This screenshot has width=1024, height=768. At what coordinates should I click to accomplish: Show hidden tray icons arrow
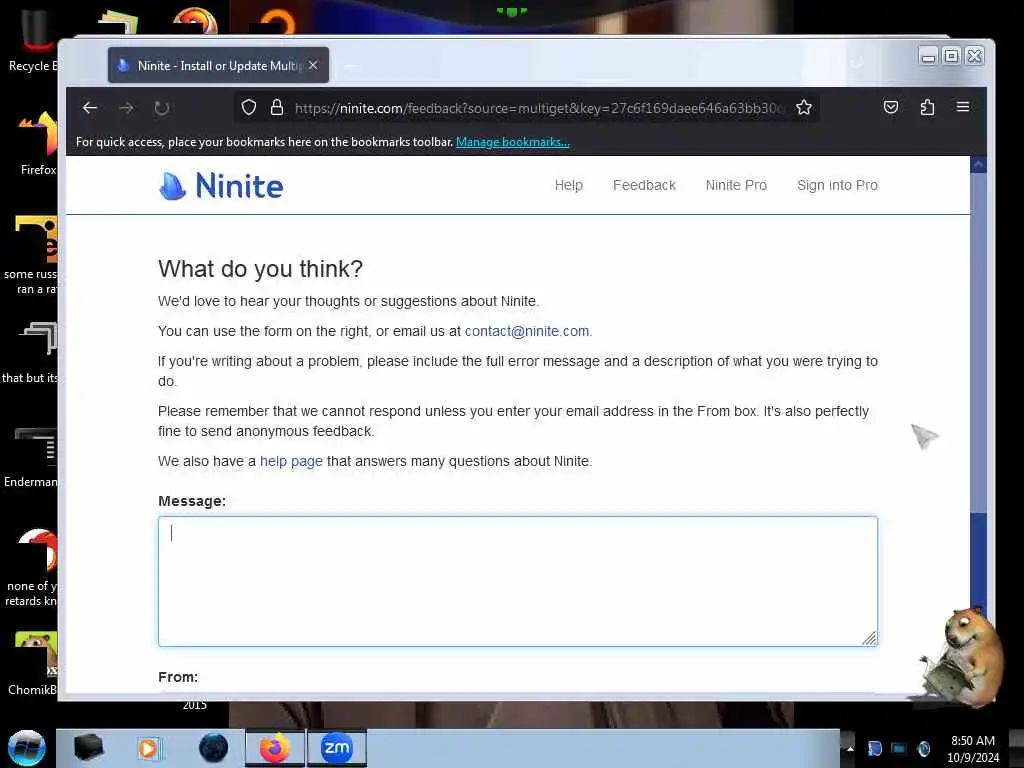[850, 749]
